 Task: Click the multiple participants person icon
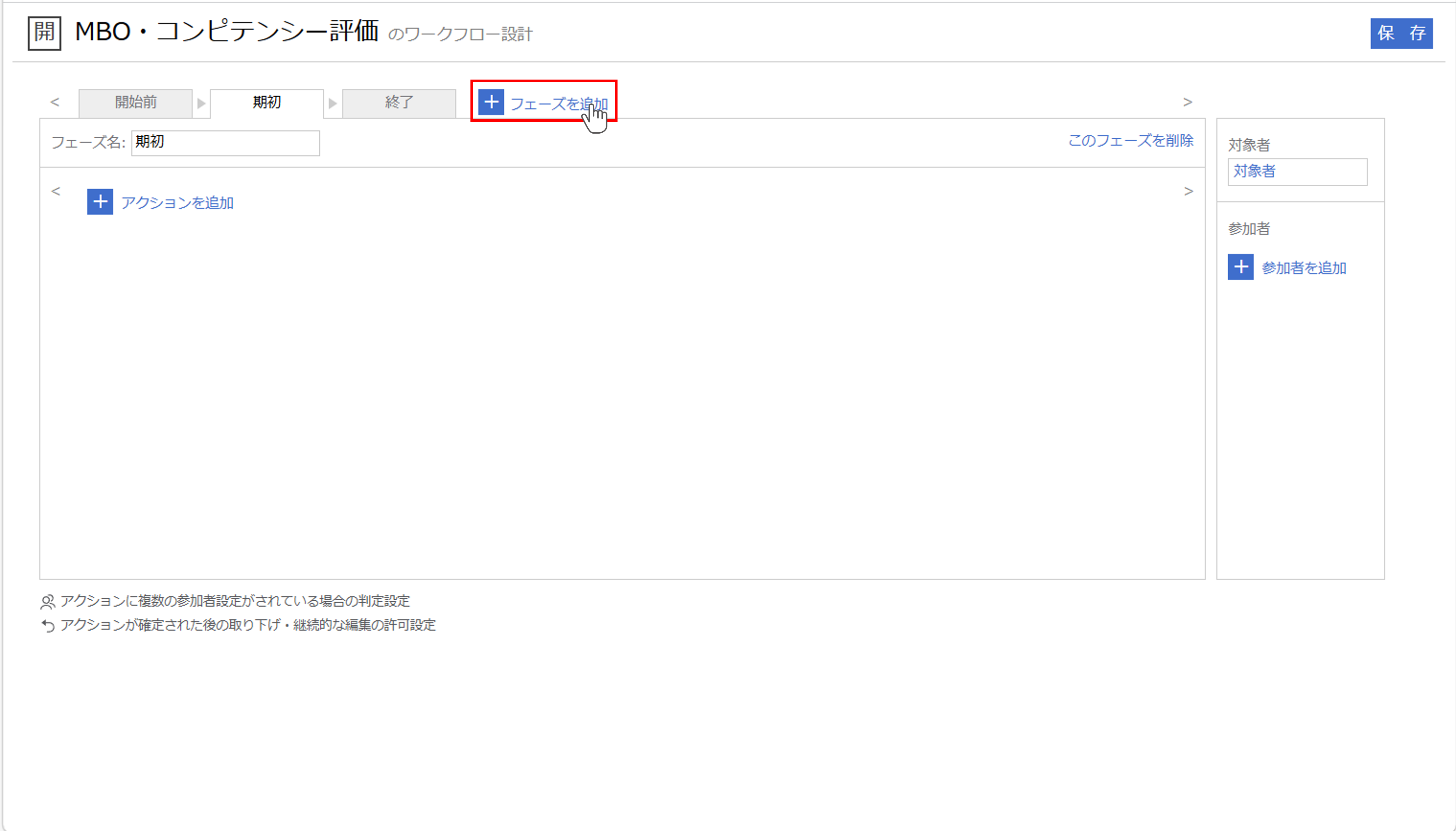click(x=48, y=602)
